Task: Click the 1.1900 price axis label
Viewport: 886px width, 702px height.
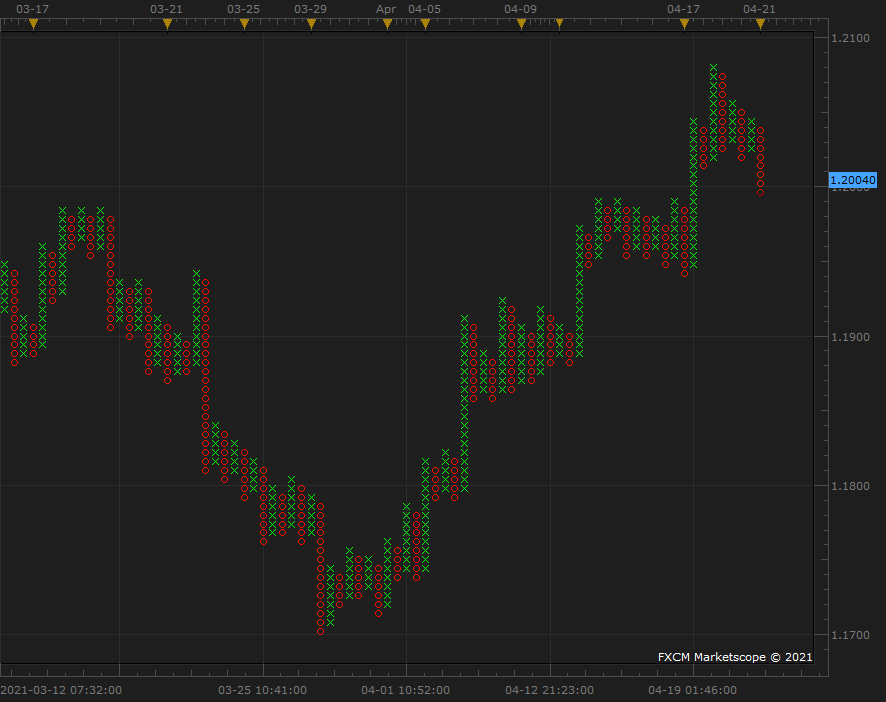Action: pos(850,337)
